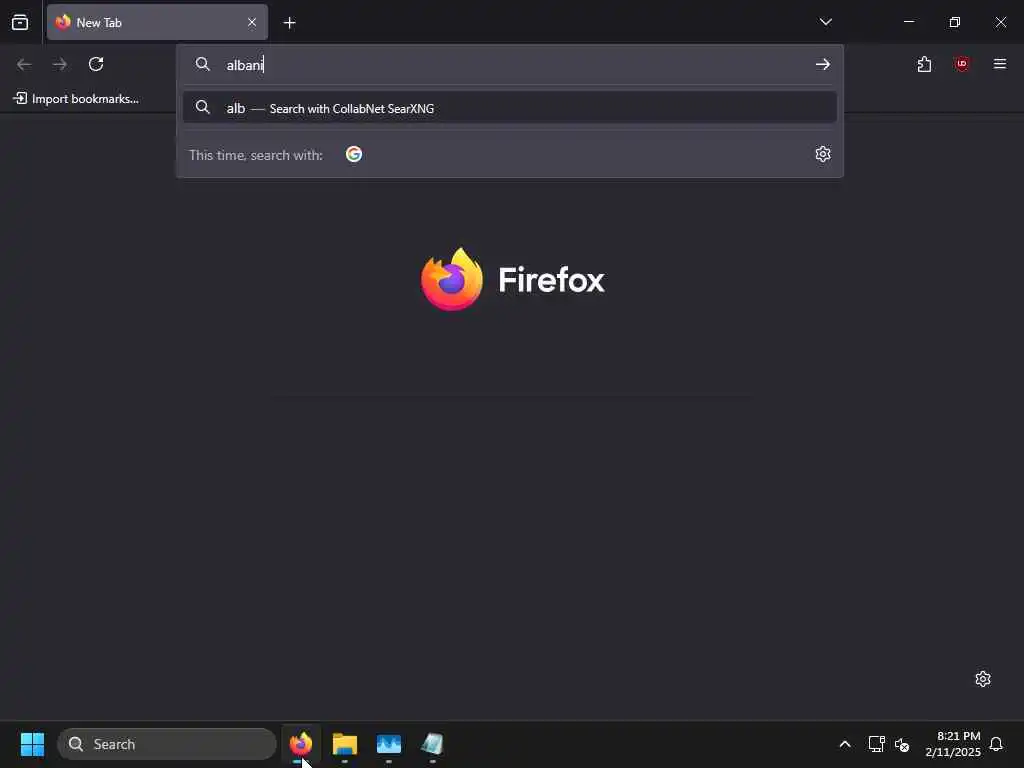Open the Firefox View tab overview icon

coord(20,22)
